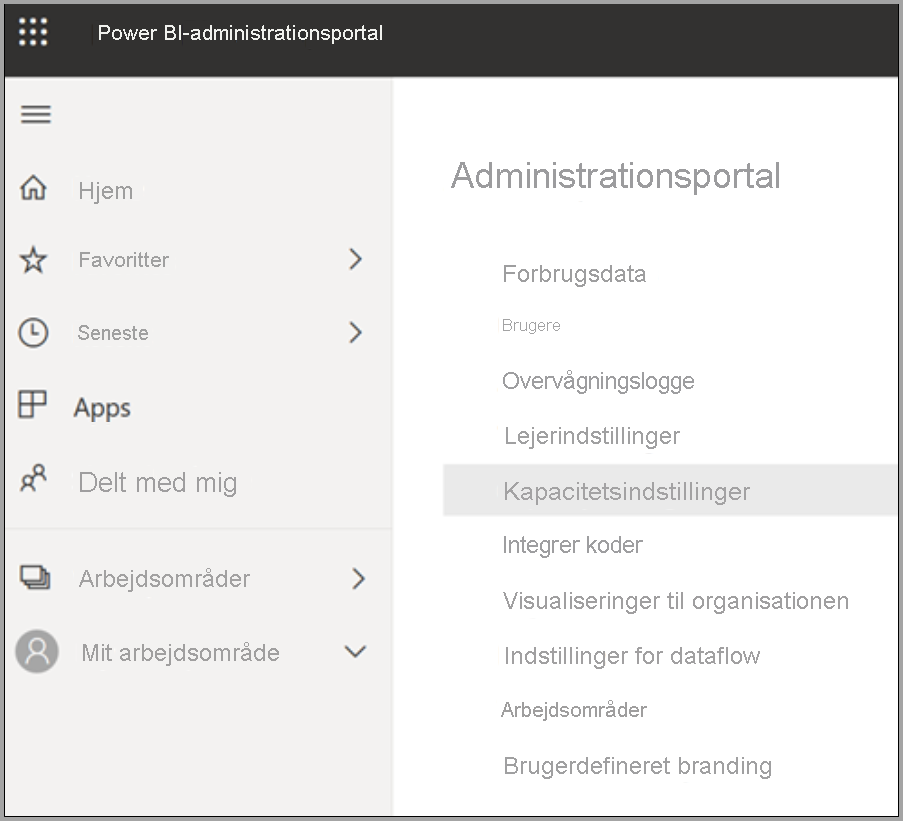Open the app launcher waffle icon

[33, 32]
